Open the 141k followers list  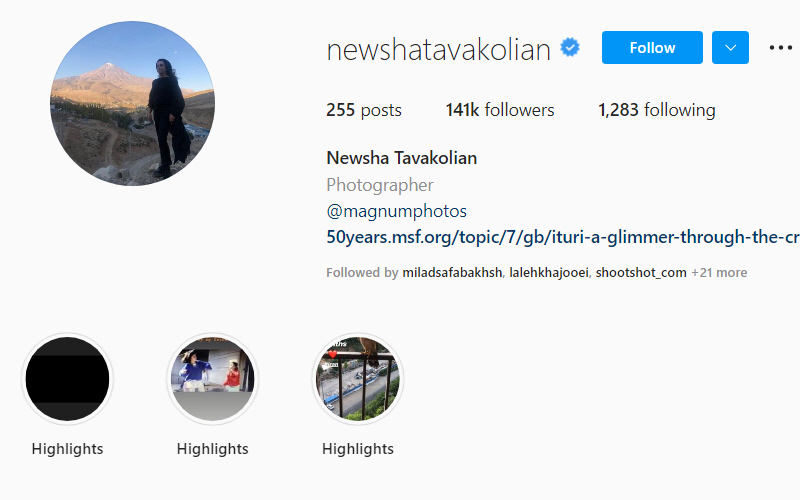coord(500,110)
